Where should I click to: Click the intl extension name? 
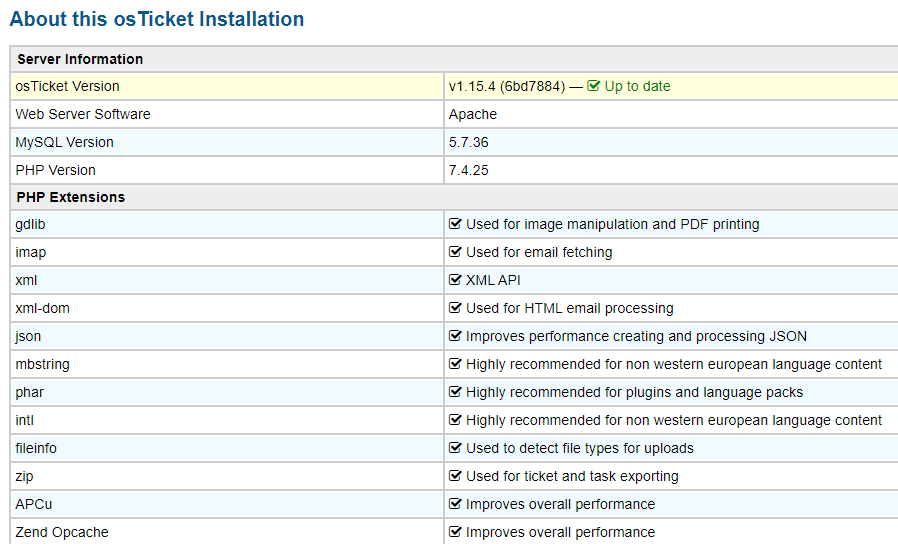click(24, 421)
